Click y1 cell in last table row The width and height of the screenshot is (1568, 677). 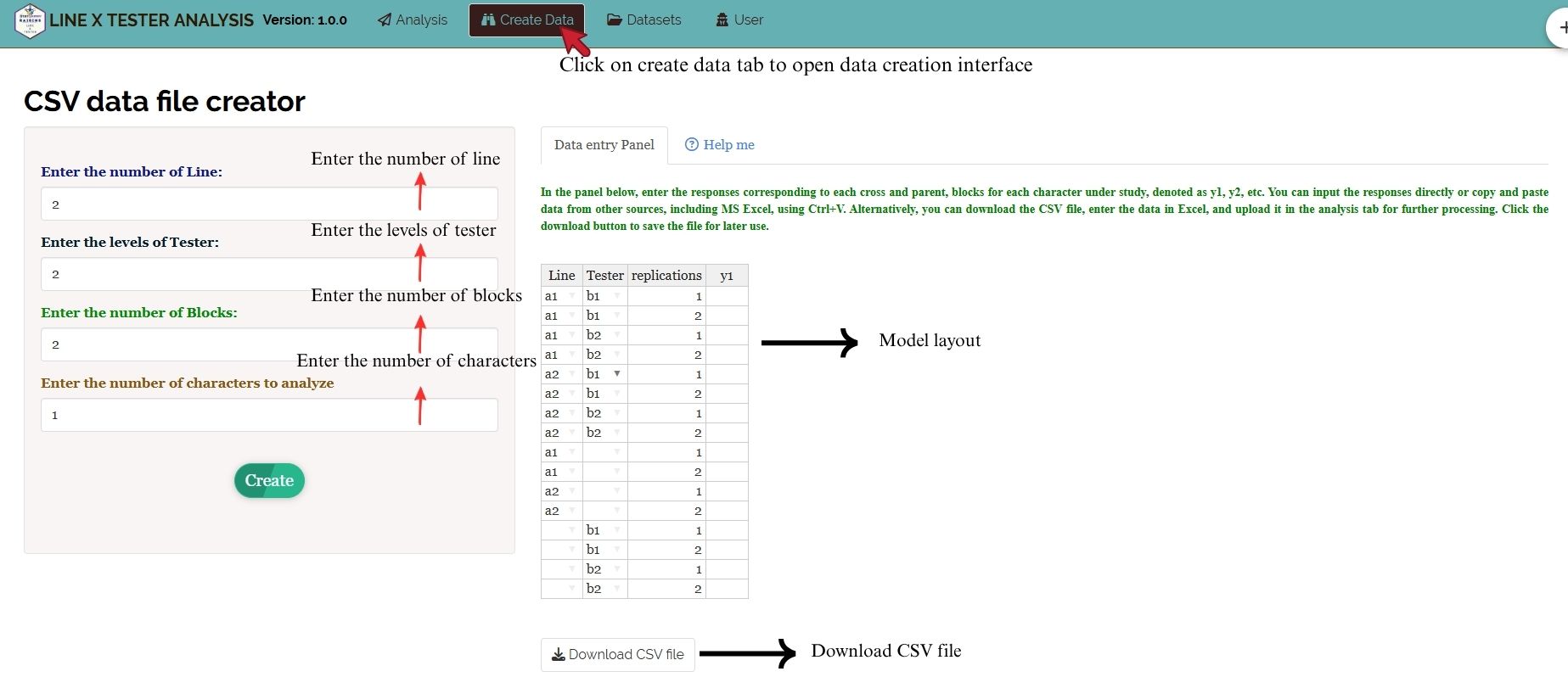tap(727, 589)
